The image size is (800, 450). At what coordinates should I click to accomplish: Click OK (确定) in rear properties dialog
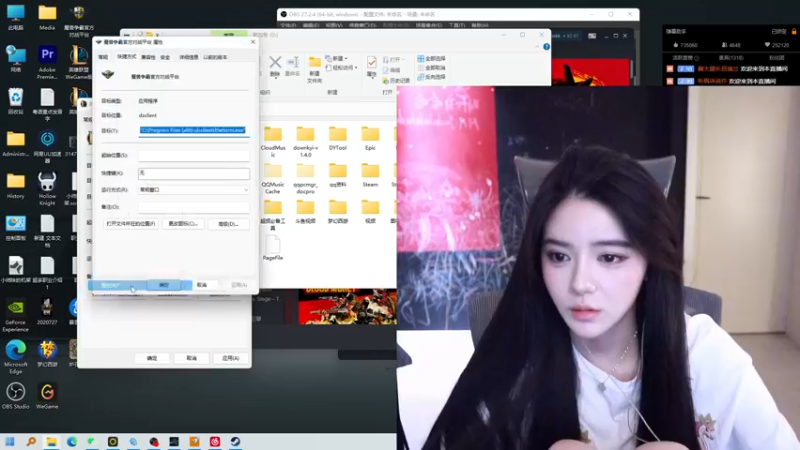(152, 358)
